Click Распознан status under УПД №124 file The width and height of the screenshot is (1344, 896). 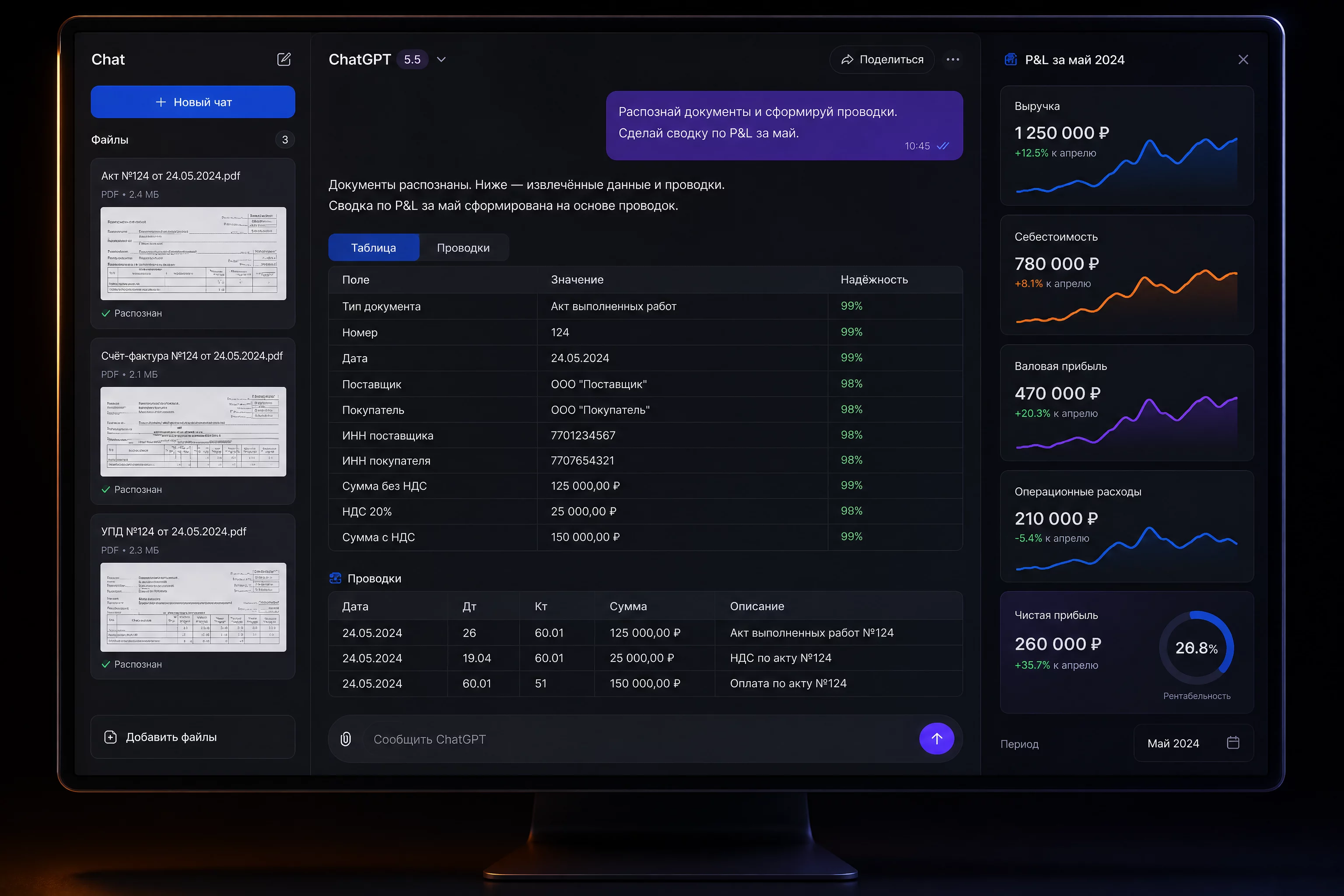click(x=132, y=665)
